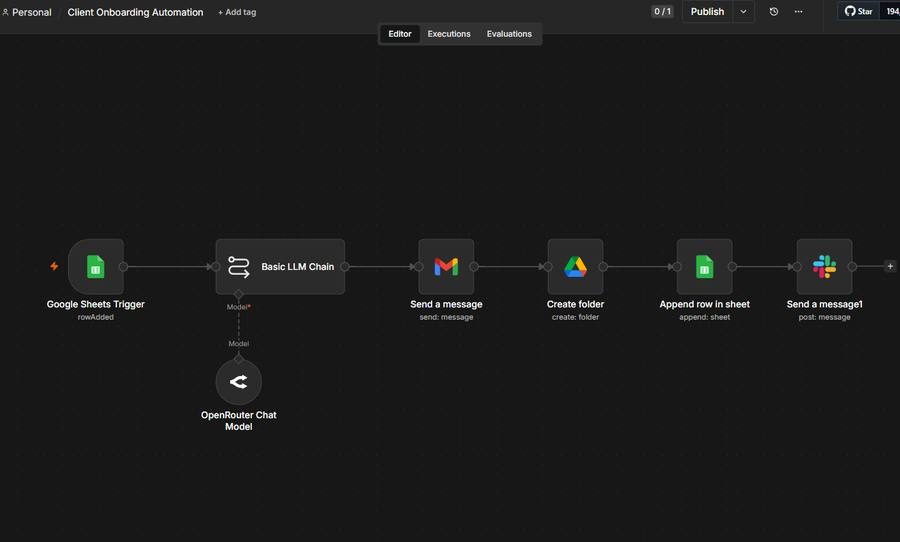Viewport: 900px width, 542px height.
Task: Select the Google Drive Create folder node
Action: (x=575, y=267)
